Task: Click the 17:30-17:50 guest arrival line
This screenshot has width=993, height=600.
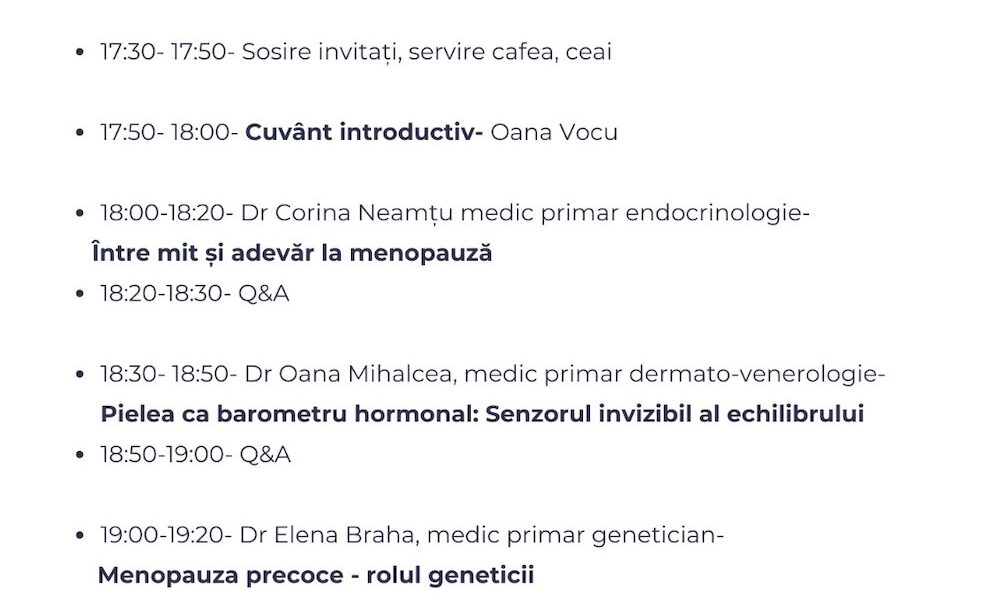Action: pyautogui.click(x=355, y=52)
